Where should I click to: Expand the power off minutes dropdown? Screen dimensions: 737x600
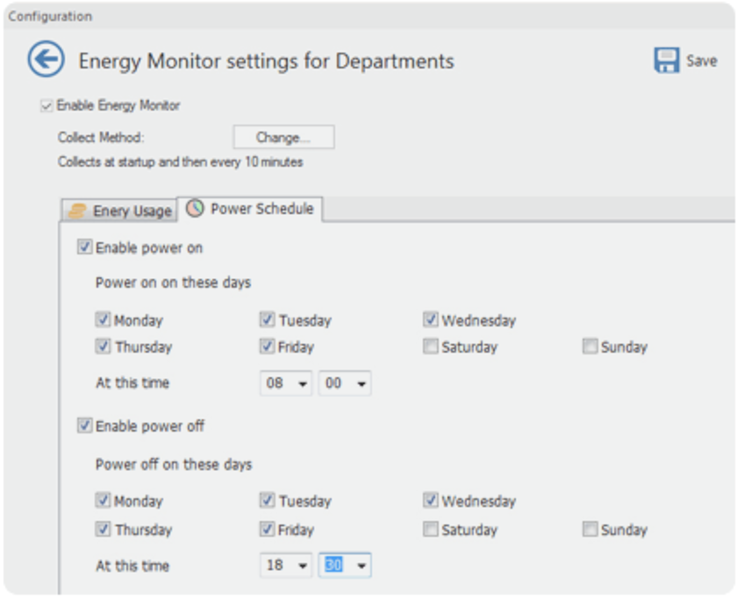pos(361,566)
